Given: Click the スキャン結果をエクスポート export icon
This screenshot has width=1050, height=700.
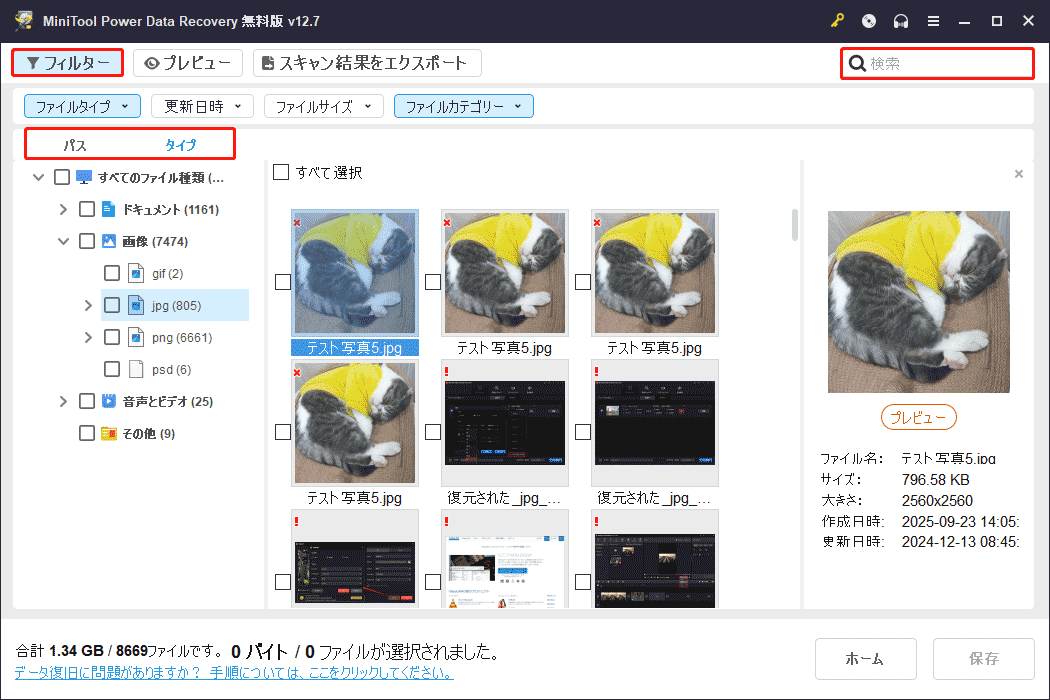Looking at the screenshot, I should tap(268, 62).
